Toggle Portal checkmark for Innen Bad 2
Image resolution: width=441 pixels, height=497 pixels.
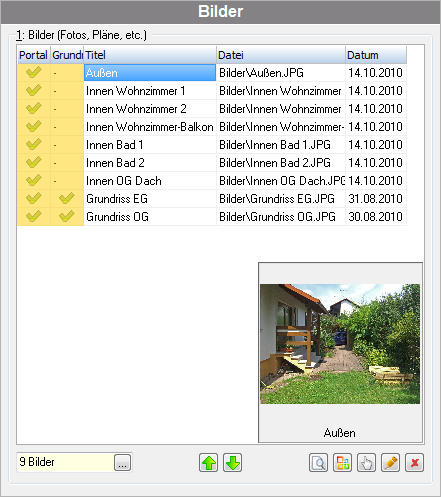click(x=34, y=162)
